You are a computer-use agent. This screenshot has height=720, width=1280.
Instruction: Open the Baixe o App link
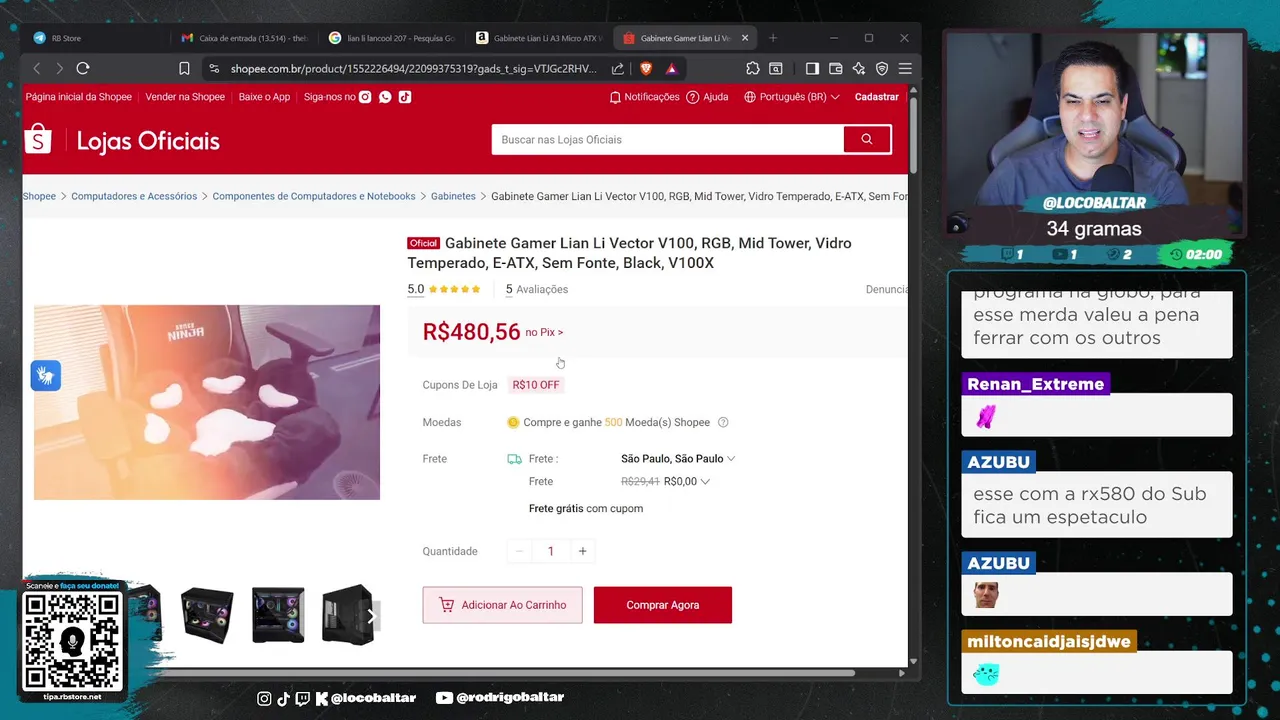(264, 97)
